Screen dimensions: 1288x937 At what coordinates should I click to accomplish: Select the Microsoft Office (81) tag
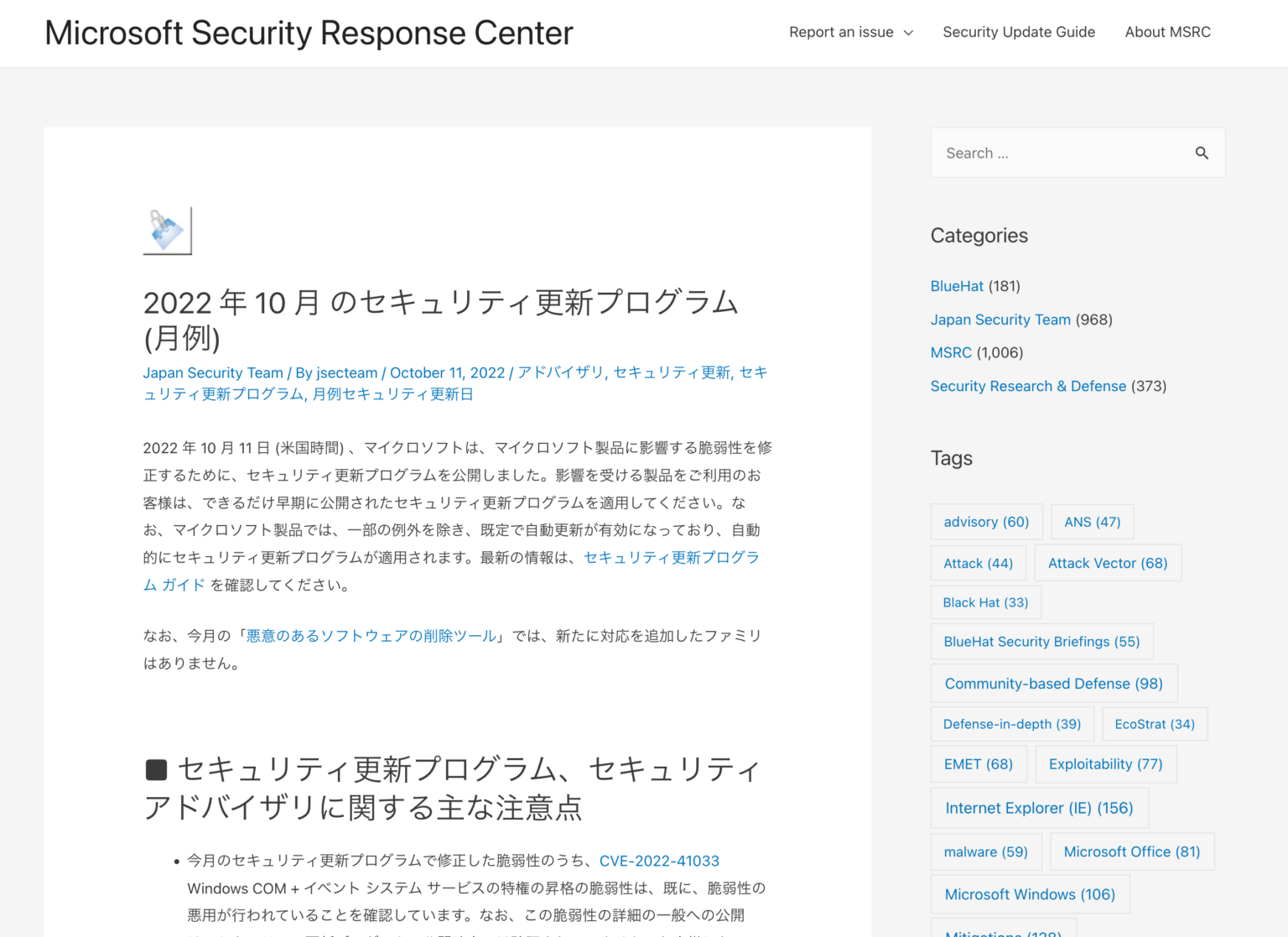[x=1131, y=851]
